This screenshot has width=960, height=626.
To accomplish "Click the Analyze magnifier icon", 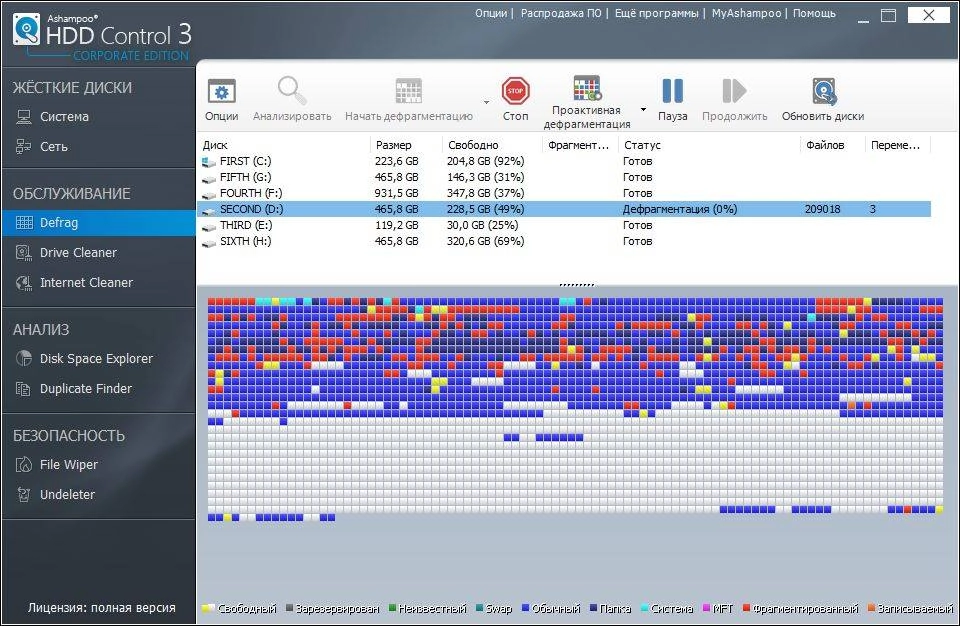I will pyautogui.click(x=292, y=91).
